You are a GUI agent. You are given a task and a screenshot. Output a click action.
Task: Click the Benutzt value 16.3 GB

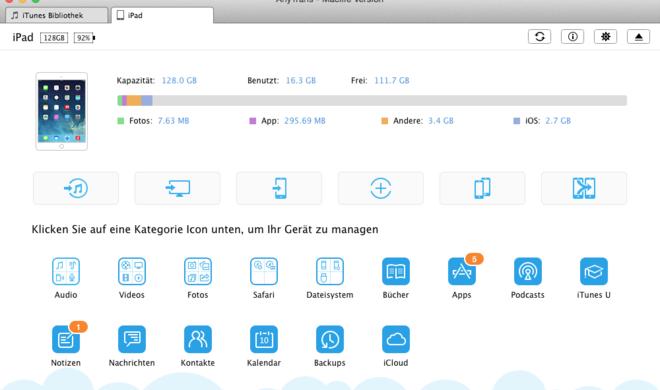(x=301, y=80)
